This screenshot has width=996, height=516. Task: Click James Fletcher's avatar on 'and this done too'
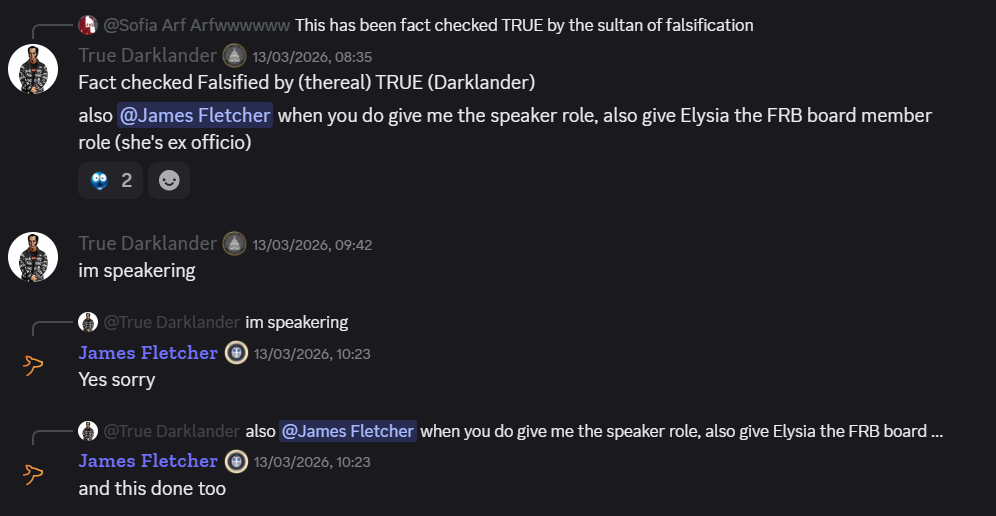[33, 474]
